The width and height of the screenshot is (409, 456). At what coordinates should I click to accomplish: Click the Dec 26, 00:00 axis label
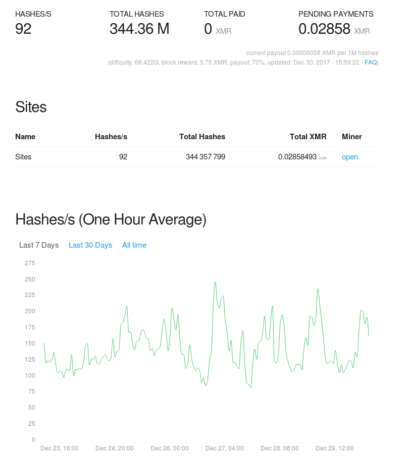pos(169,448)
